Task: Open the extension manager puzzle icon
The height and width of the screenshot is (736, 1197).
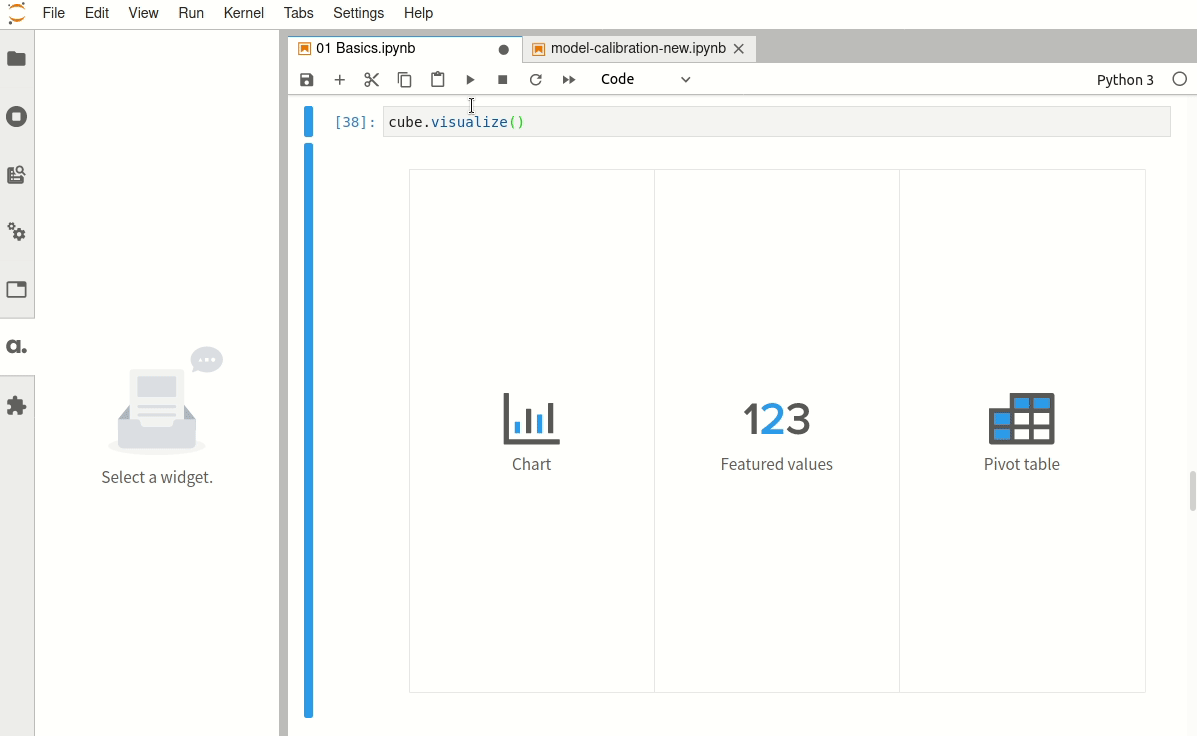Action: (x=16, y=405)
